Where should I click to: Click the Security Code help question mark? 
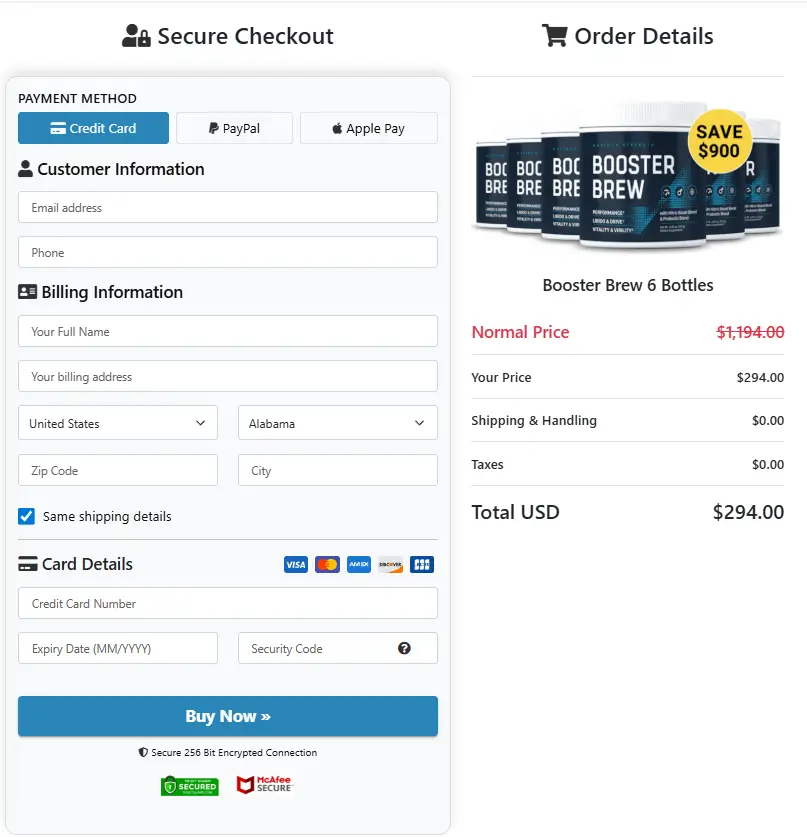click(404, 648)
